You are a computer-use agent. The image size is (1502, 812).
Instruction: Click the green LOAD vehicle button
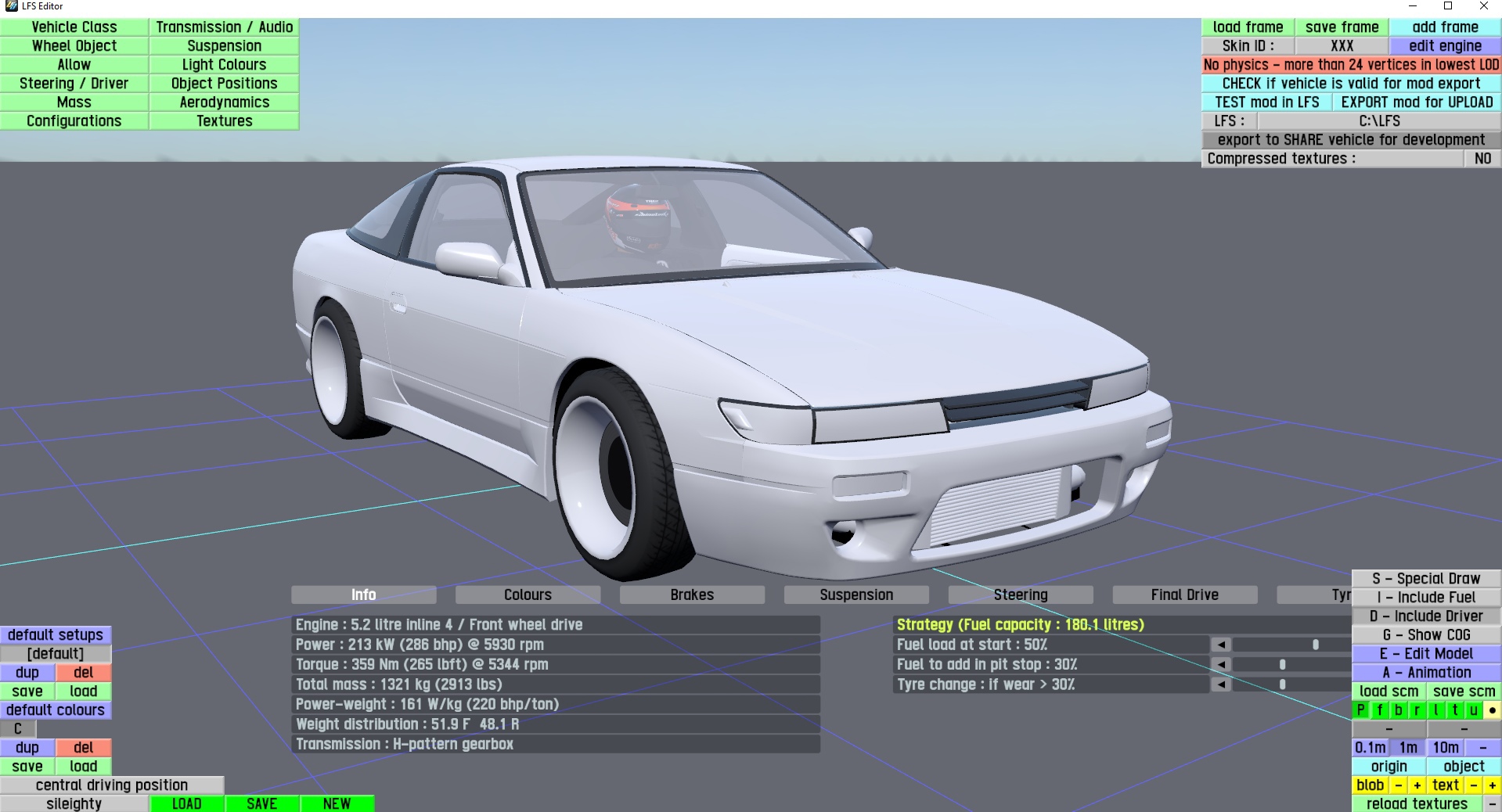pyautogui.click(x=187, y=804)
